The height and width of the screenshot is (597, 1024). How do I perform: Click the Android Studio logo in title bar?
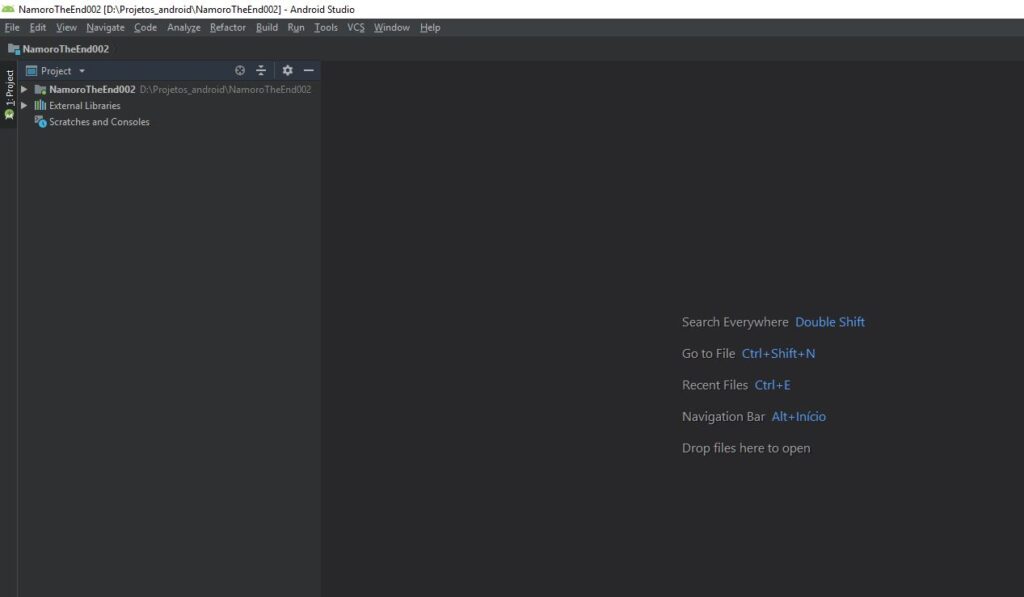pyautogui.click(x=8, y=9)
